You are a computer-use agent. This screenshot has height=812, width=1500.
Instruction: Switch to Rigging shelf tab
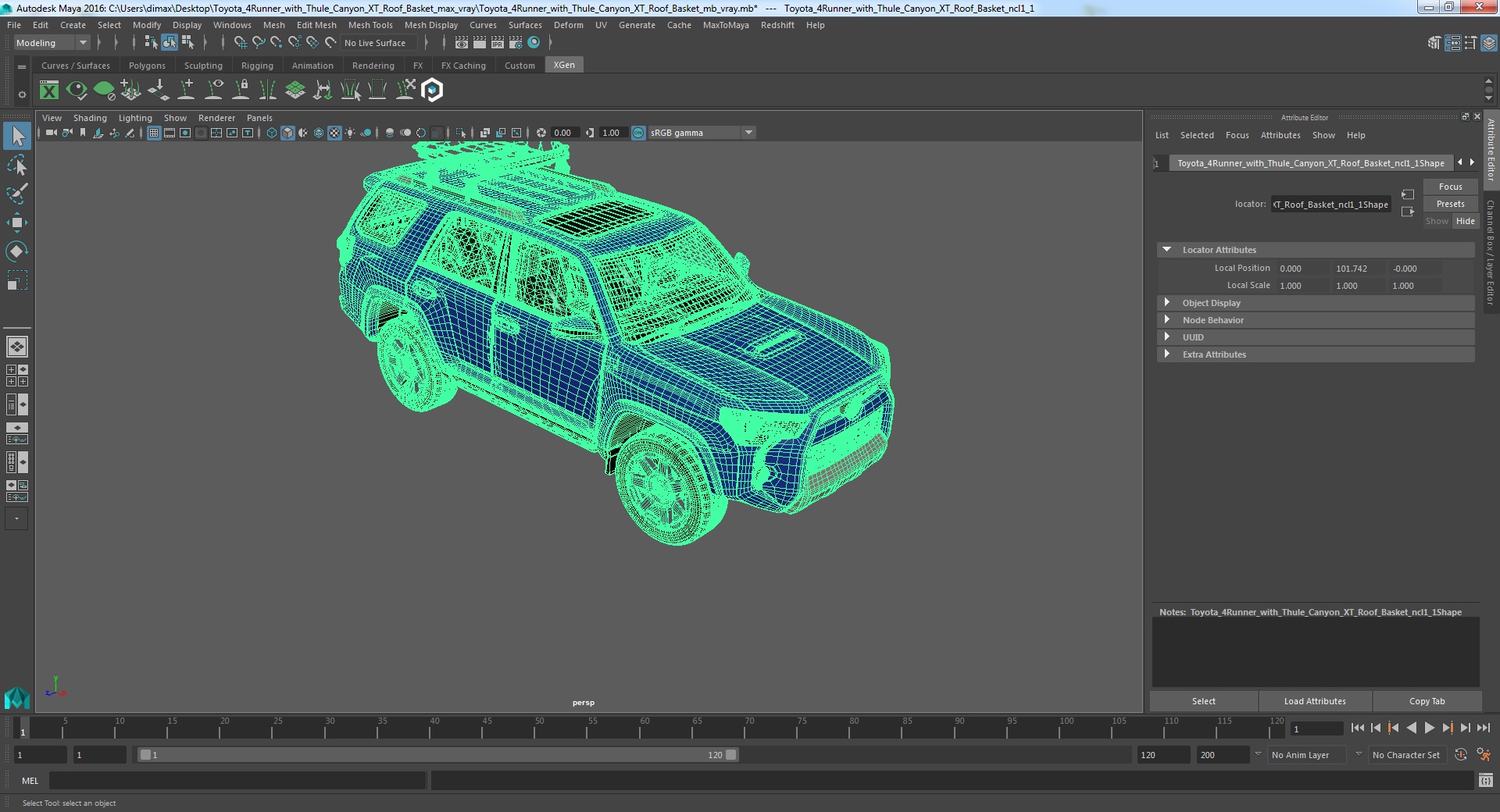[257, 66]
